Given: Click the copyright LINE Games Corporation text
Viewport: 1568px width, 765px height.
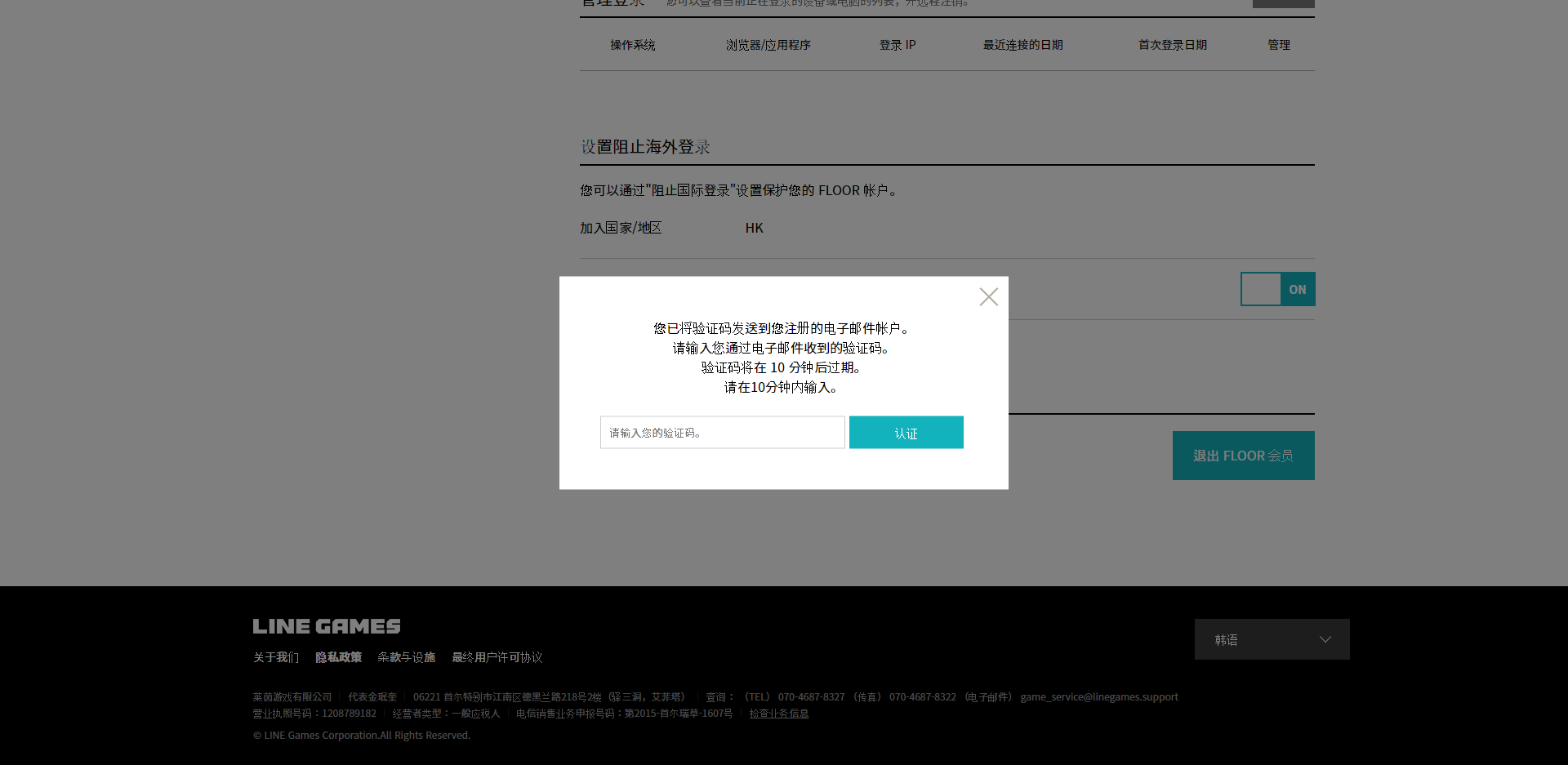Looking at the screenshot, I should 362,736.
